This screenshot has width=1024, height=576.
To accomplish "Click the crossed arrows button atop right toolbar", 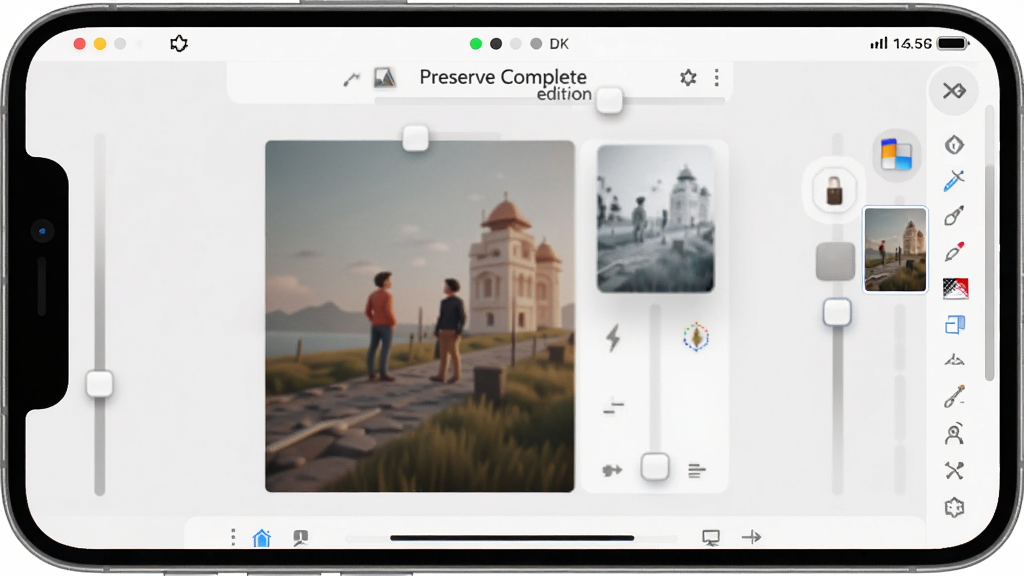I will pyautogui.click(x=953, y=91).
